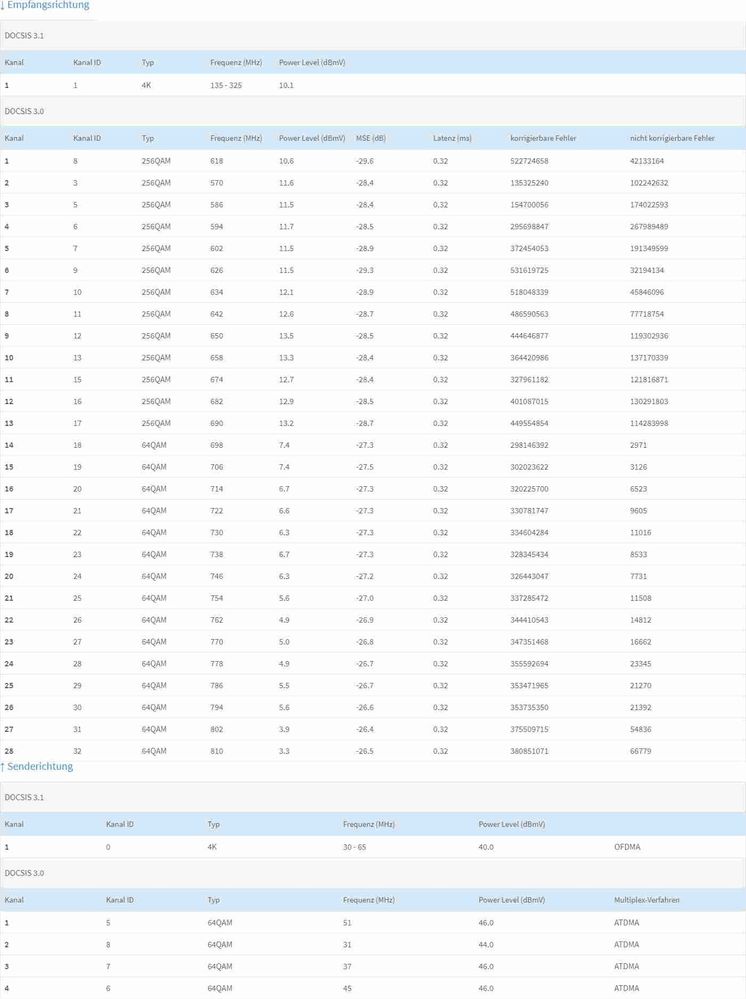Click uncorrectable errors value 66779
This screenshot has height=999, width=746.
pyautogui.click(x=640, y=752)
